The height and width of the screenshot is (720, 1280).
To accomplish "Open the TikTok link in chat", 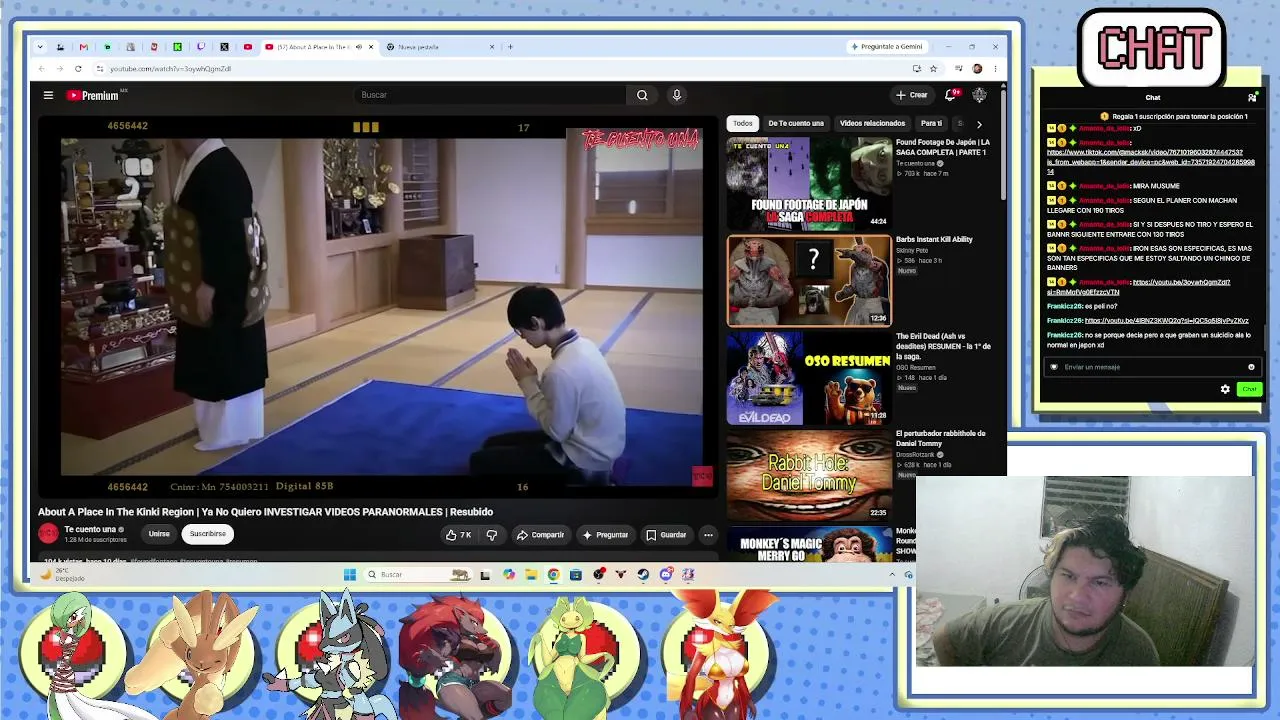I will click(1150, 162).
